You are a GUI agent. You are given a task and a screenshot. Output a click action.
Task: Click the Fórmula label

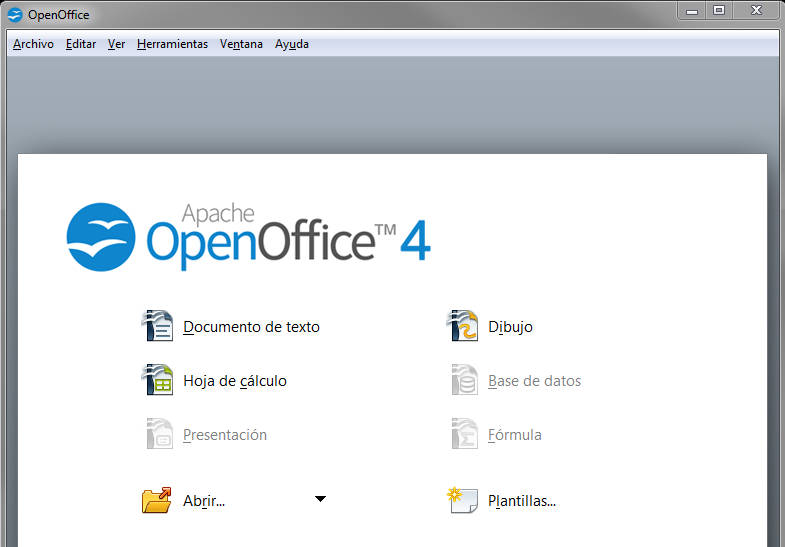515,434
